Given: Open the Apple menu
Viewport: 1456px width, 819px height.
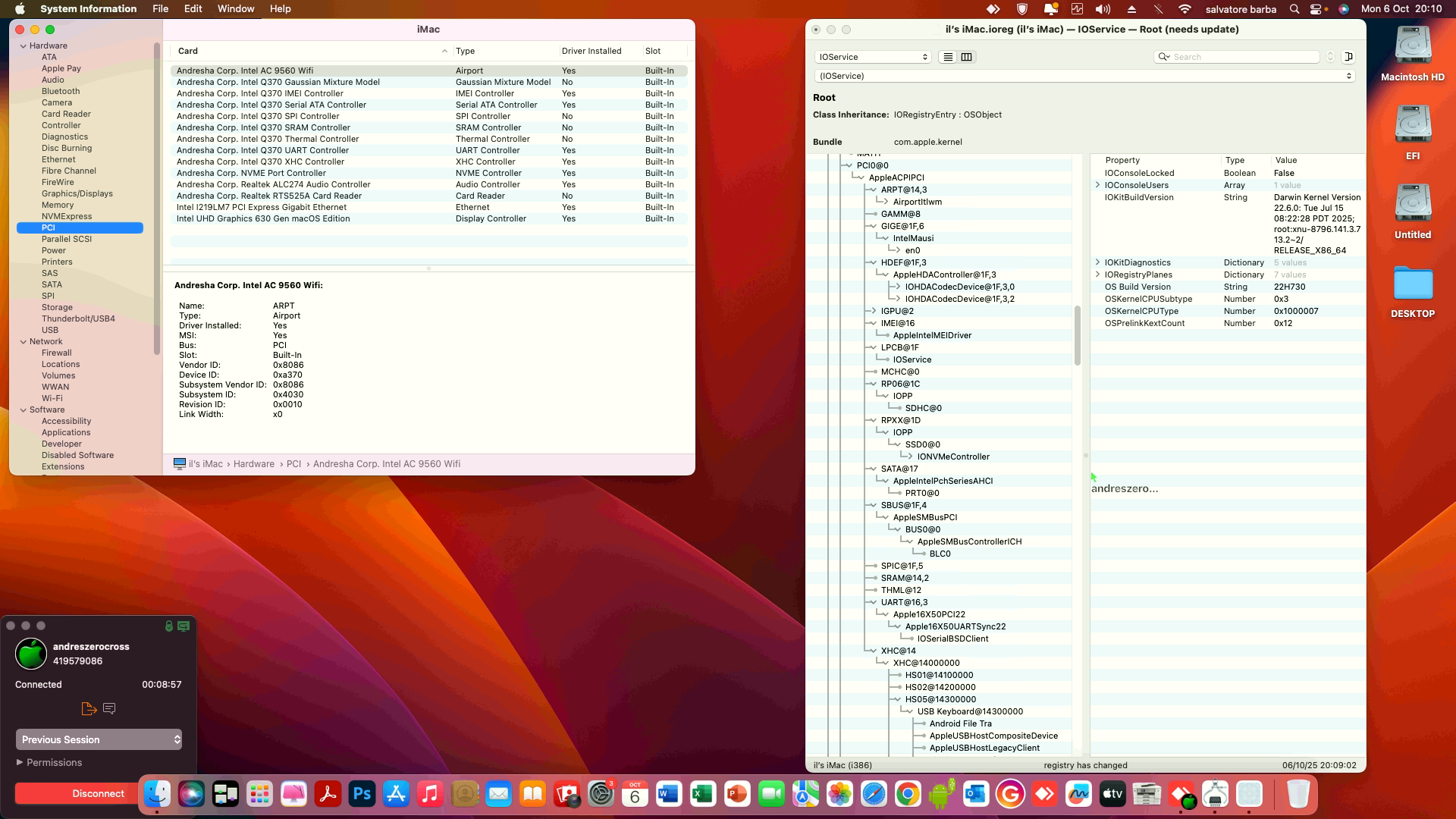Looking at the screenshot, I should [x=20, y=9].
